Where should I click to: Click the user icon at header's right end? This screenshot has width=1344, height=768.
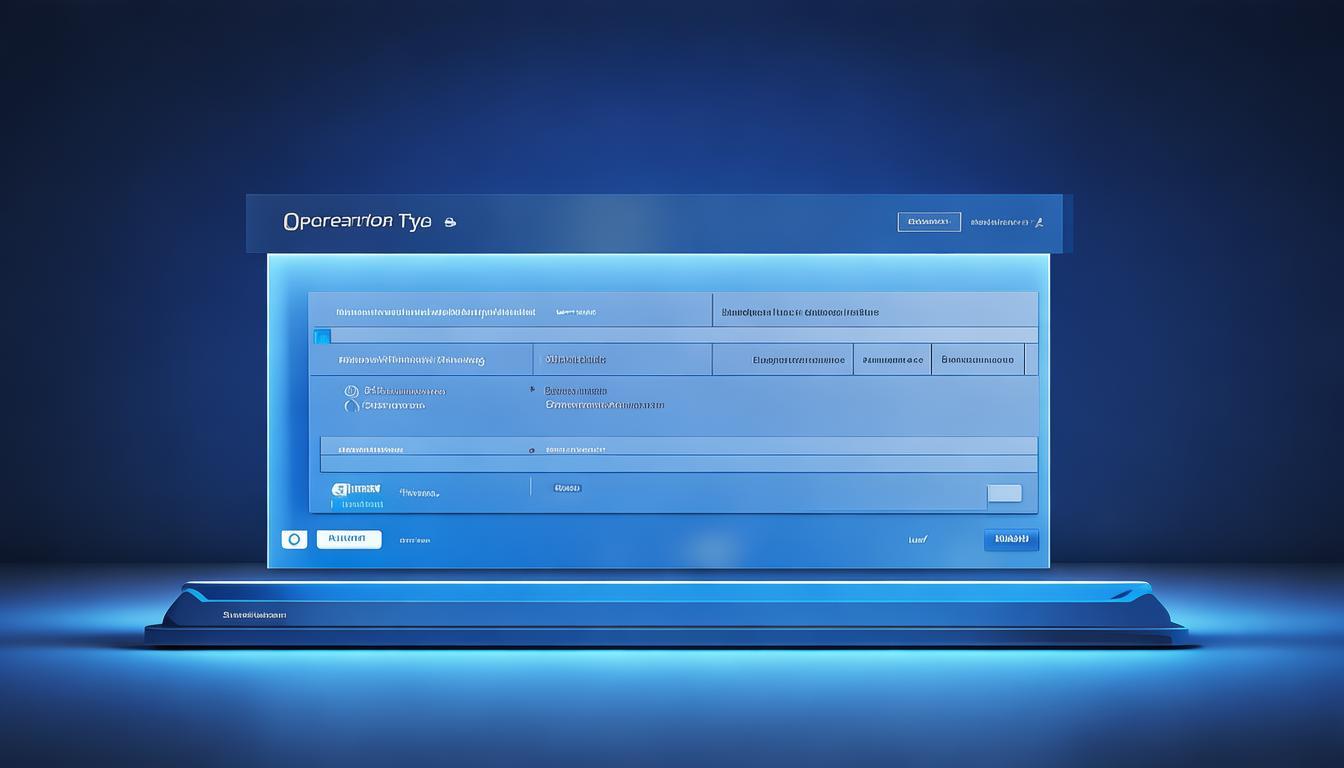[x=1038, y=222]
